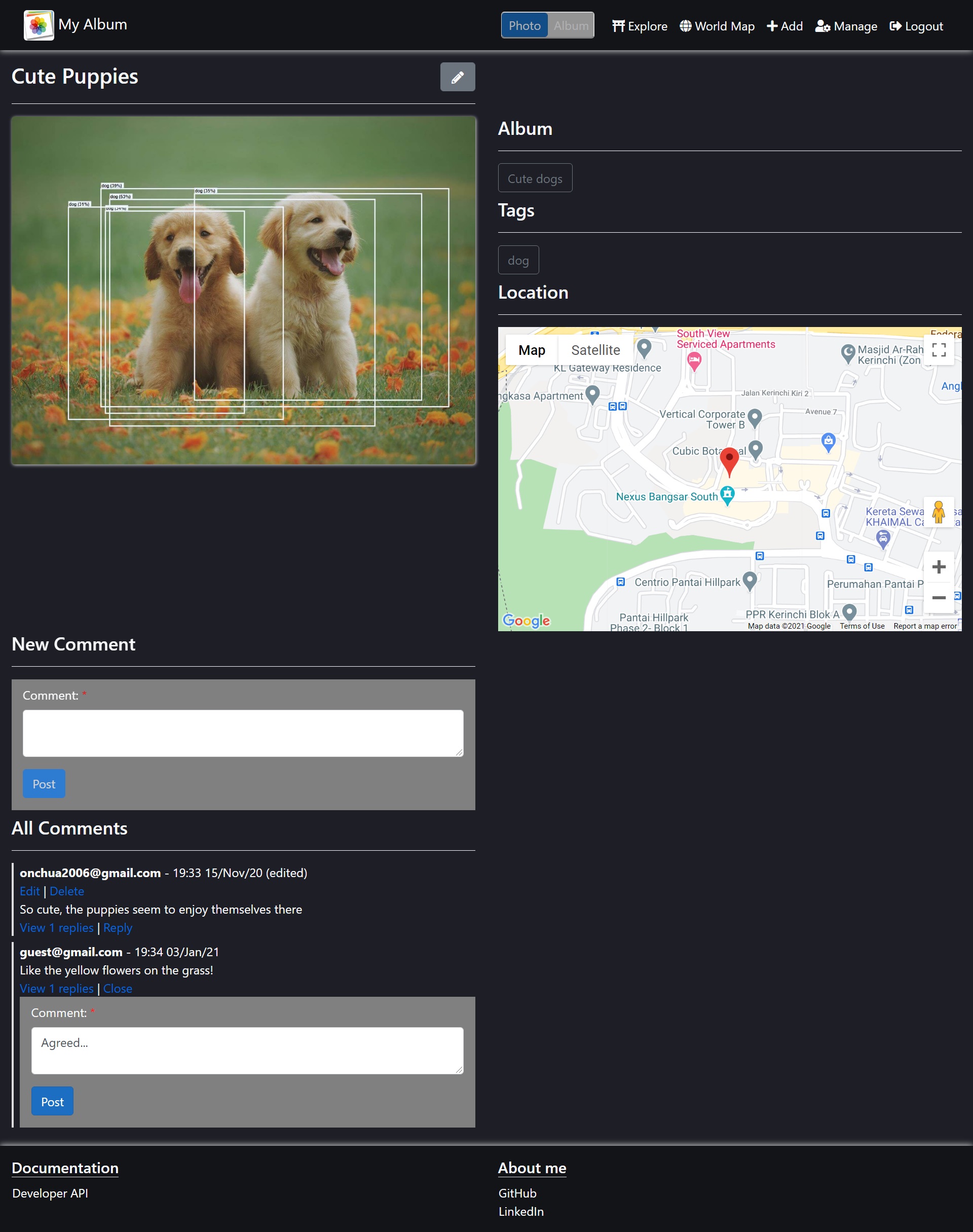Zoom out the map with minus button
Screen dimensions: 973x1232
click(x=938, y=597)
